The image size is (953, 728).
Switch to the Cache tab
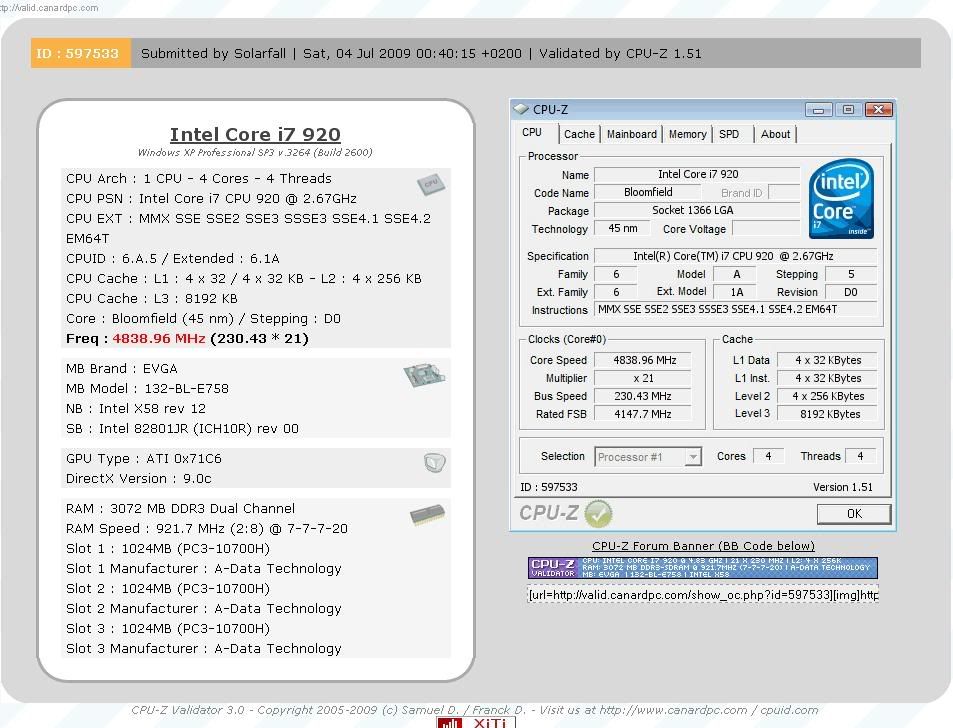(579, 134)
